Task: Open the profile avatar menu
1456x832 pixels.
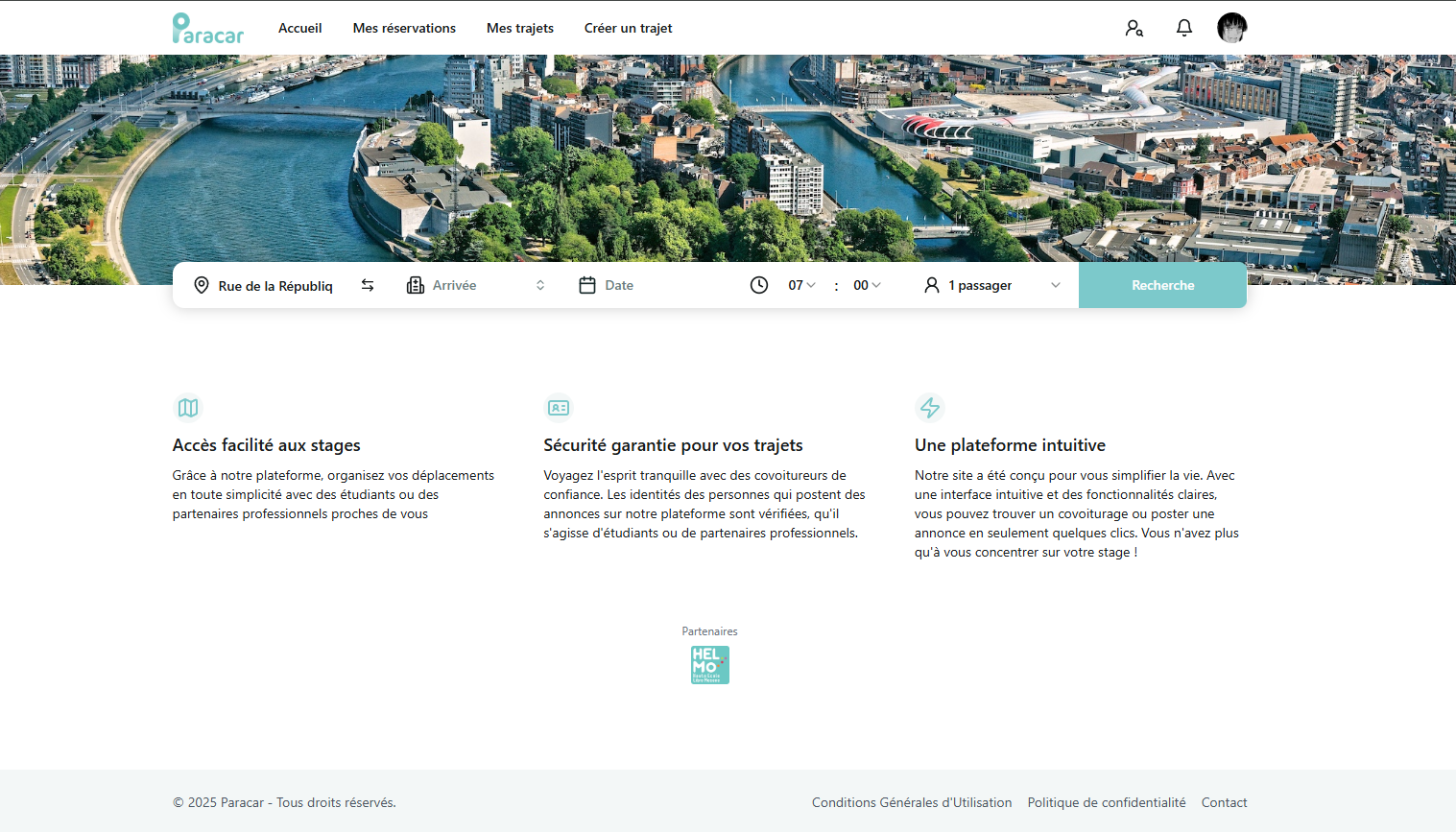Action: click(1232, 28)
